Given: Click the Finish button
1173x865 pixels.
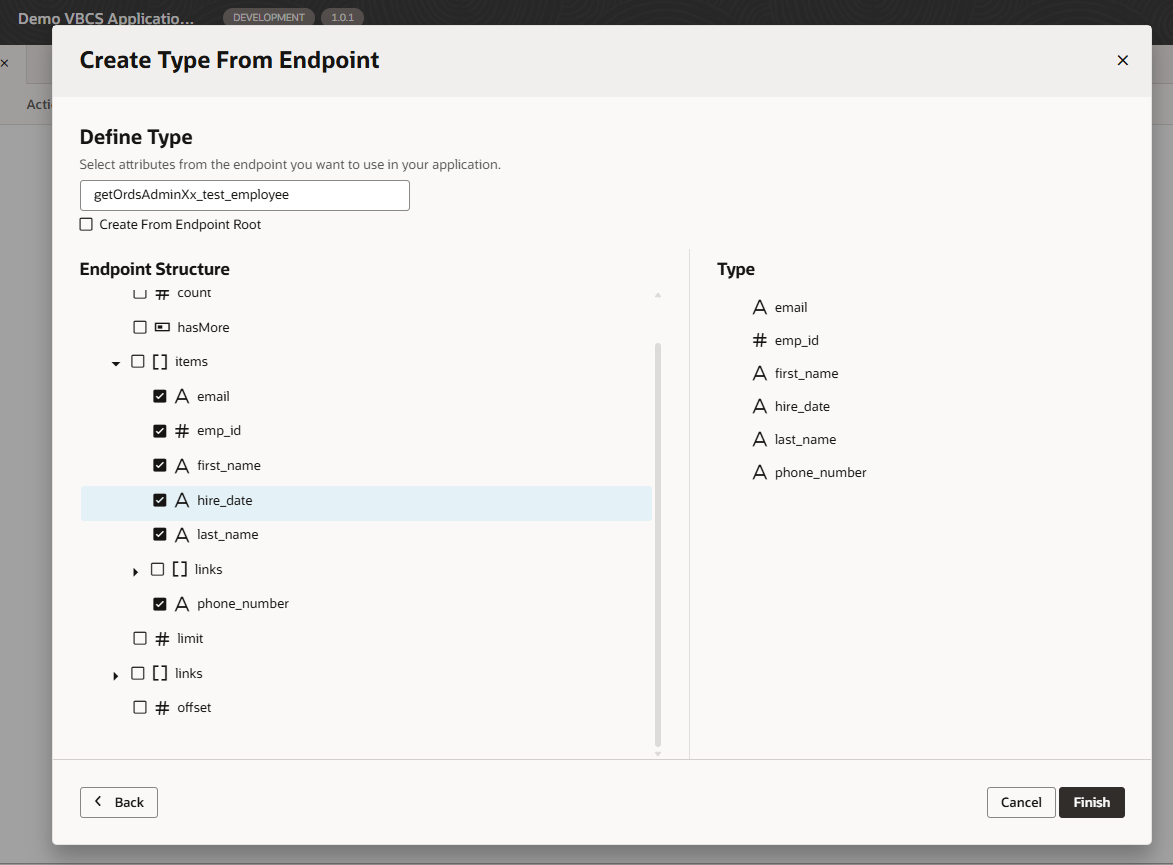Looking at the screenshot, I should click(1091, 802).
